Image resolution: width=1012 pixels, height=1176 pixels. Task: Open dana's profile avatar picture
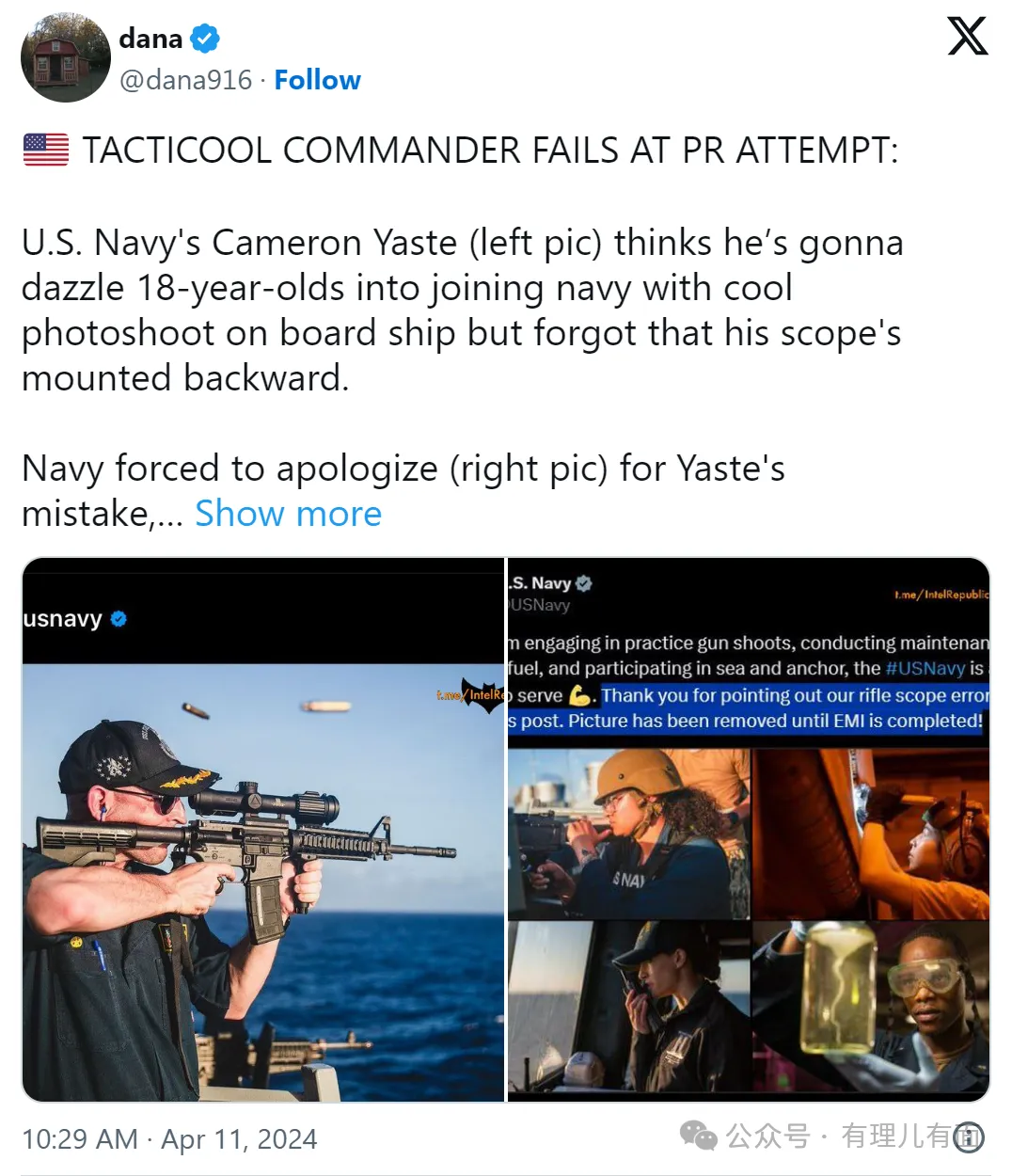pyautogui.click(x=66, y=57)
